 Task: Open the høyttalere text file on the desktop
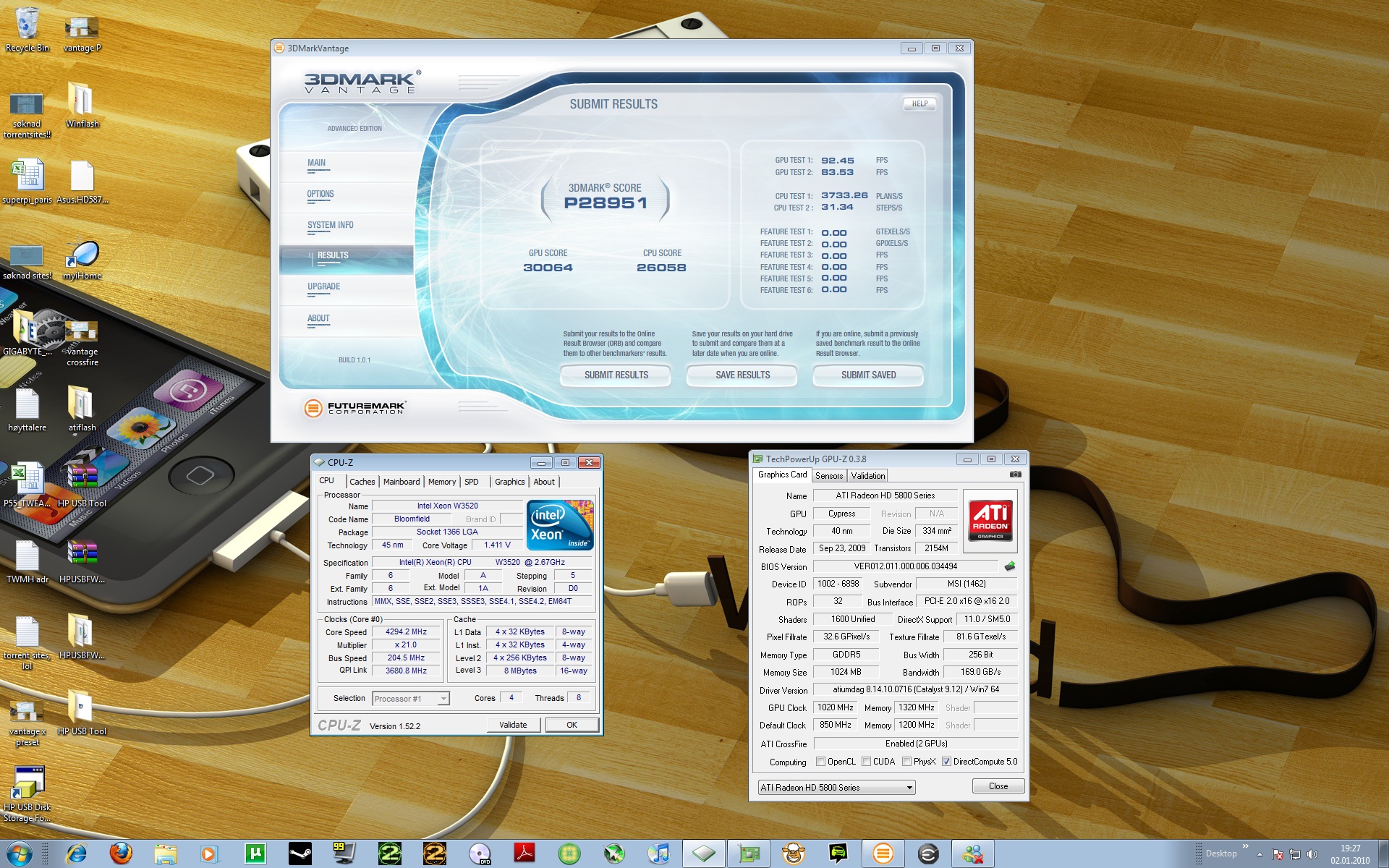(x=27, y=409)
